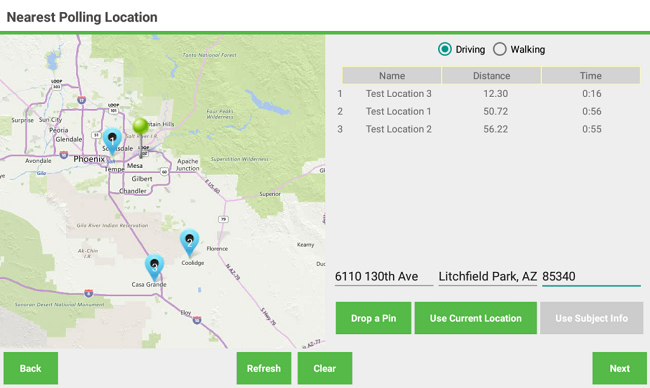Sort results by Time column header
This screenshot has width=650, height=388.
point(591,75)
